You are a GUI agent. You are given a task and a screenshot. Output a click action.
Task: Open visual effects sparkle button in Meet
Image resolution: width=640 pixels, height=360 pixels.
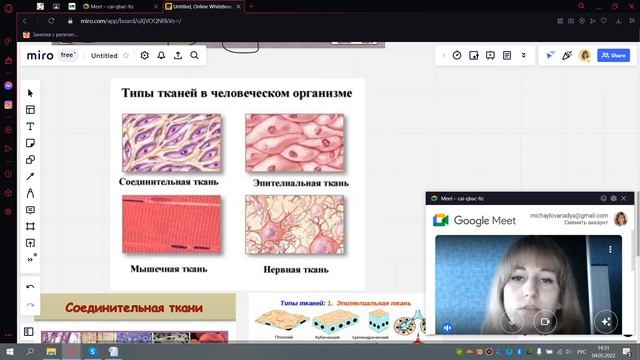click(606, 322)
